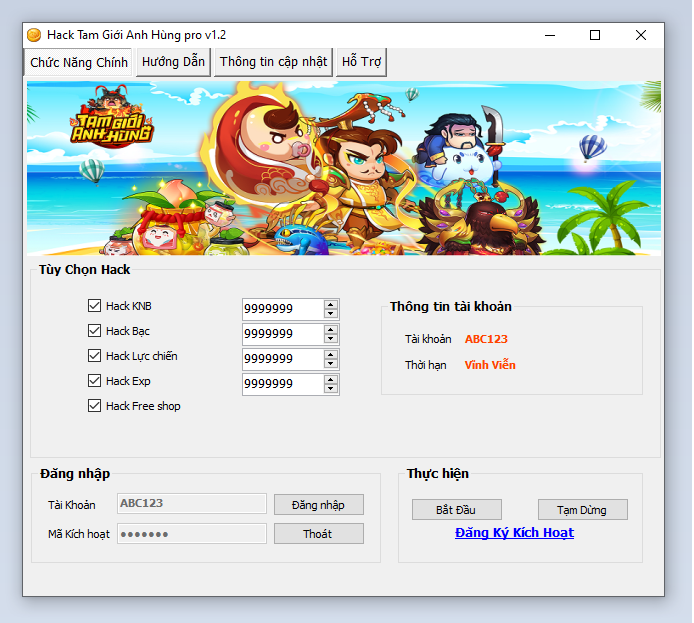Select the Hỗ Trợ tab
Viewport: 694px width, 623px height.
tap(362, 62)
